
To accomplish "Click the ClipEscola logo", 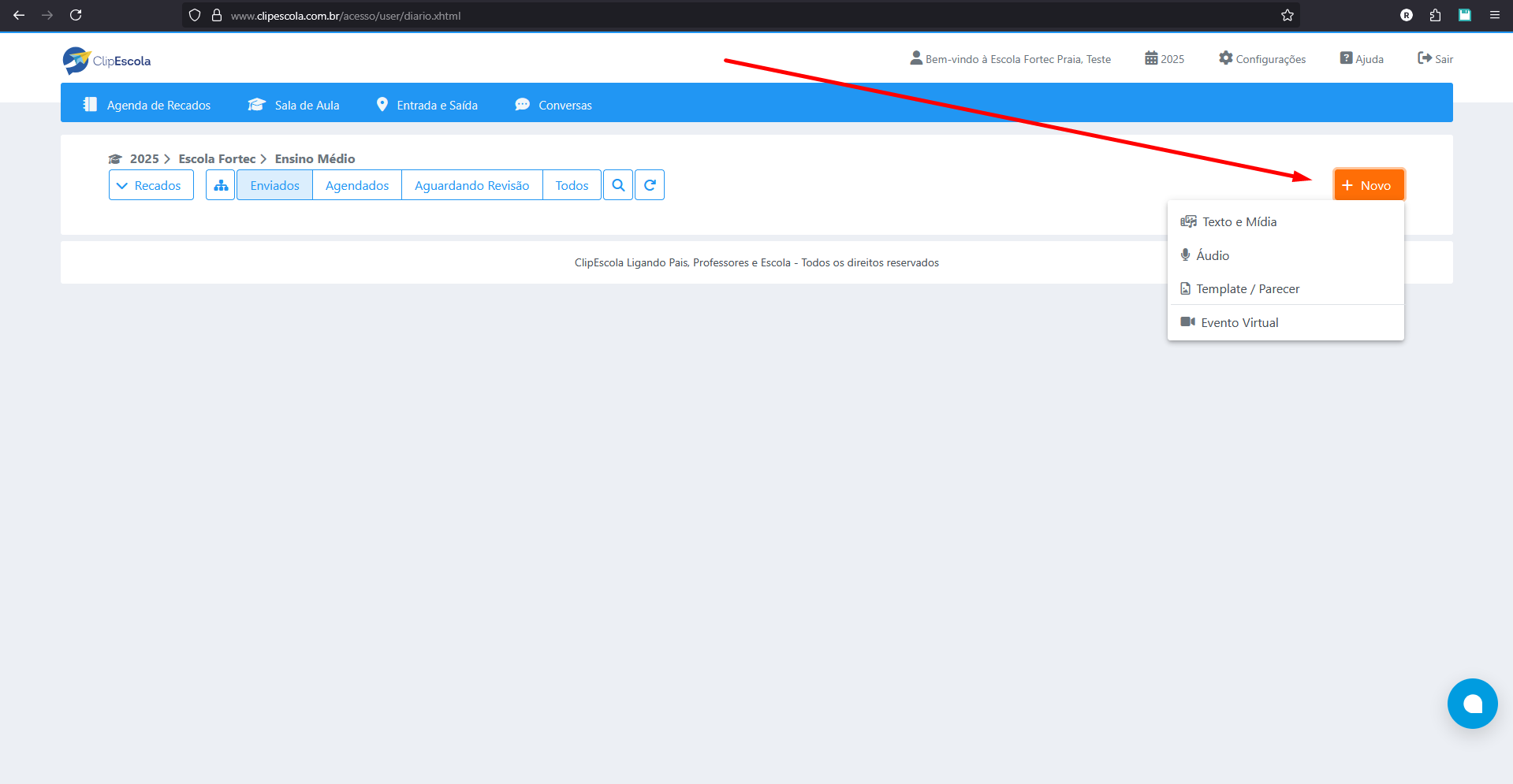I will point(106,61).
